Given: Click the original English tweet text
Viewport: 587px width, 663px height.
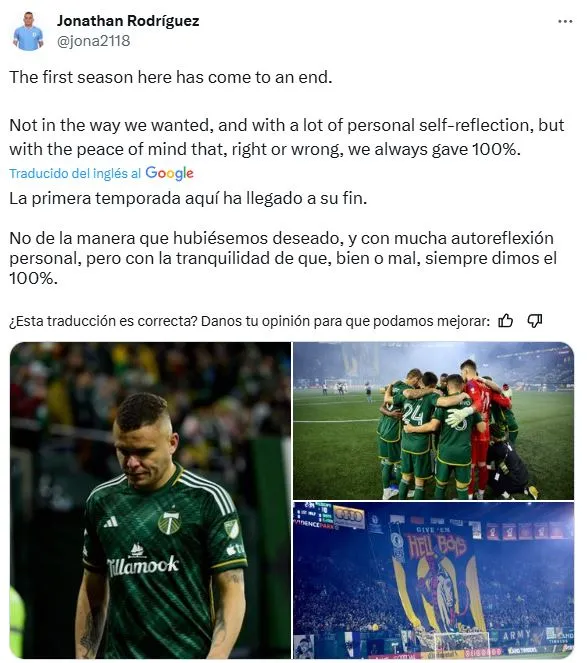Looking at the screenshot, I should coord(287,113).
